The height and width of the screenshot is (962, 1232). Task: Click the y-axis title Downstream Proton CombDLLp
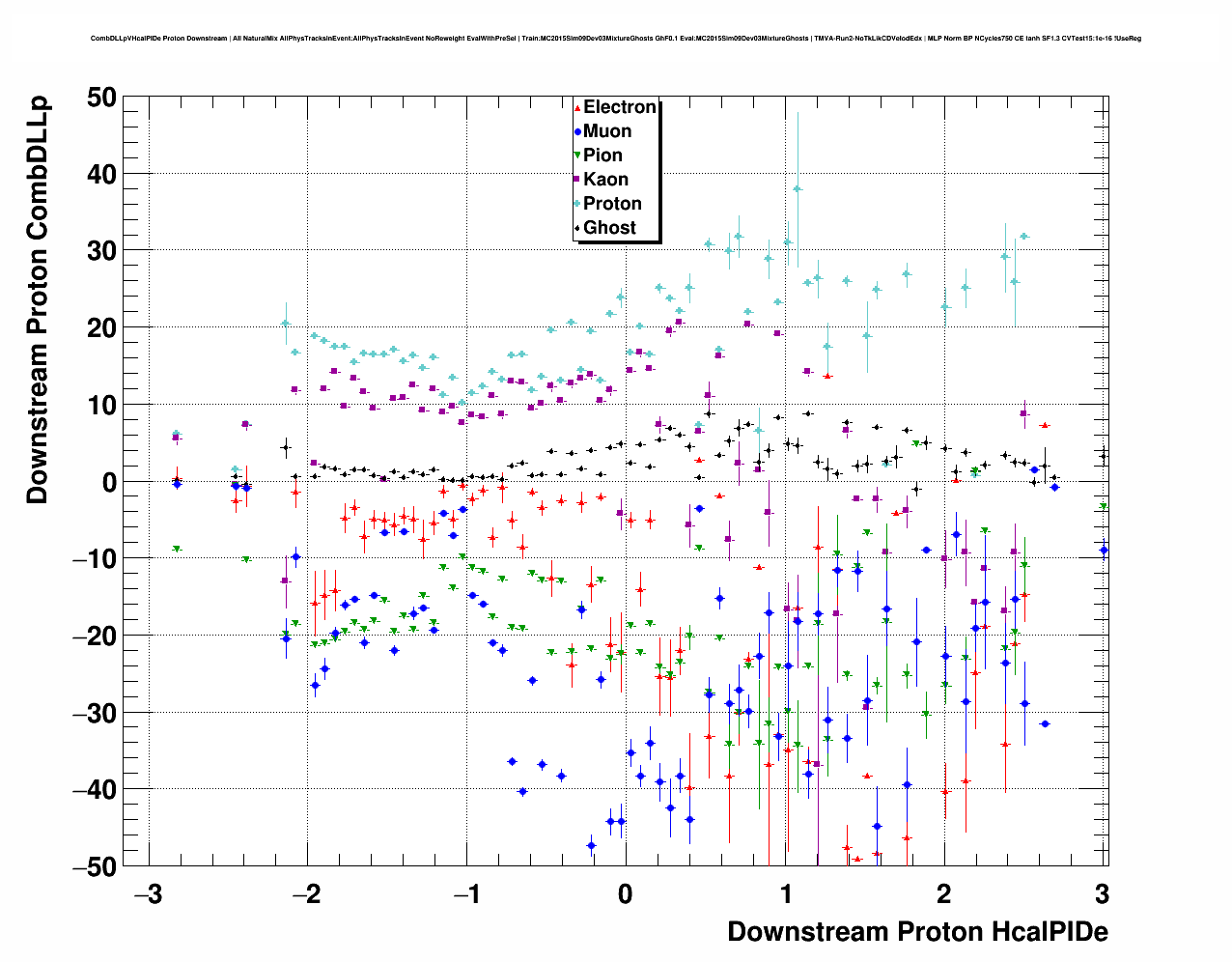point(38,299)
